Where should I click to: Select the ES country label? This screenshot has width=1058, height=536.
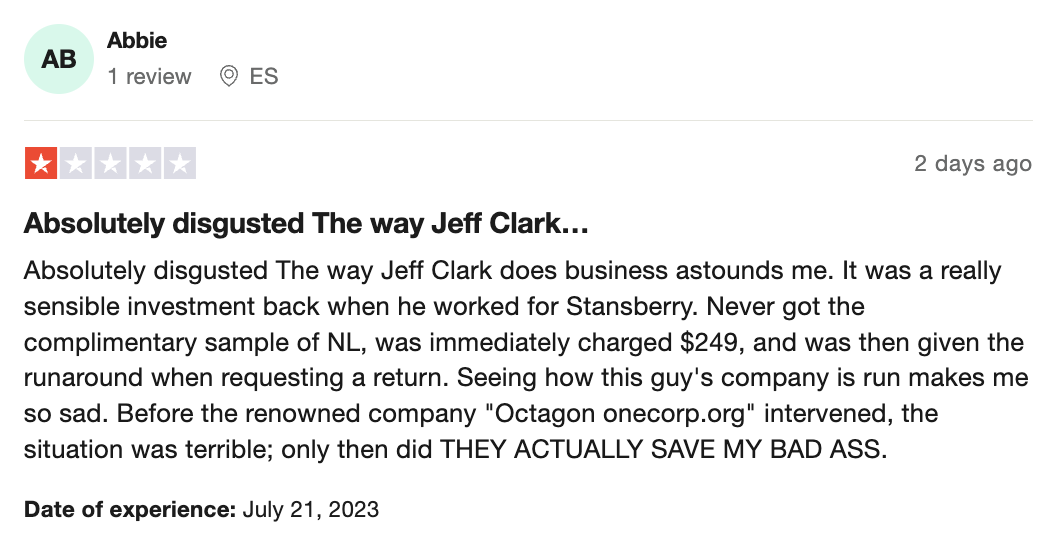click(x=264, y=76)
